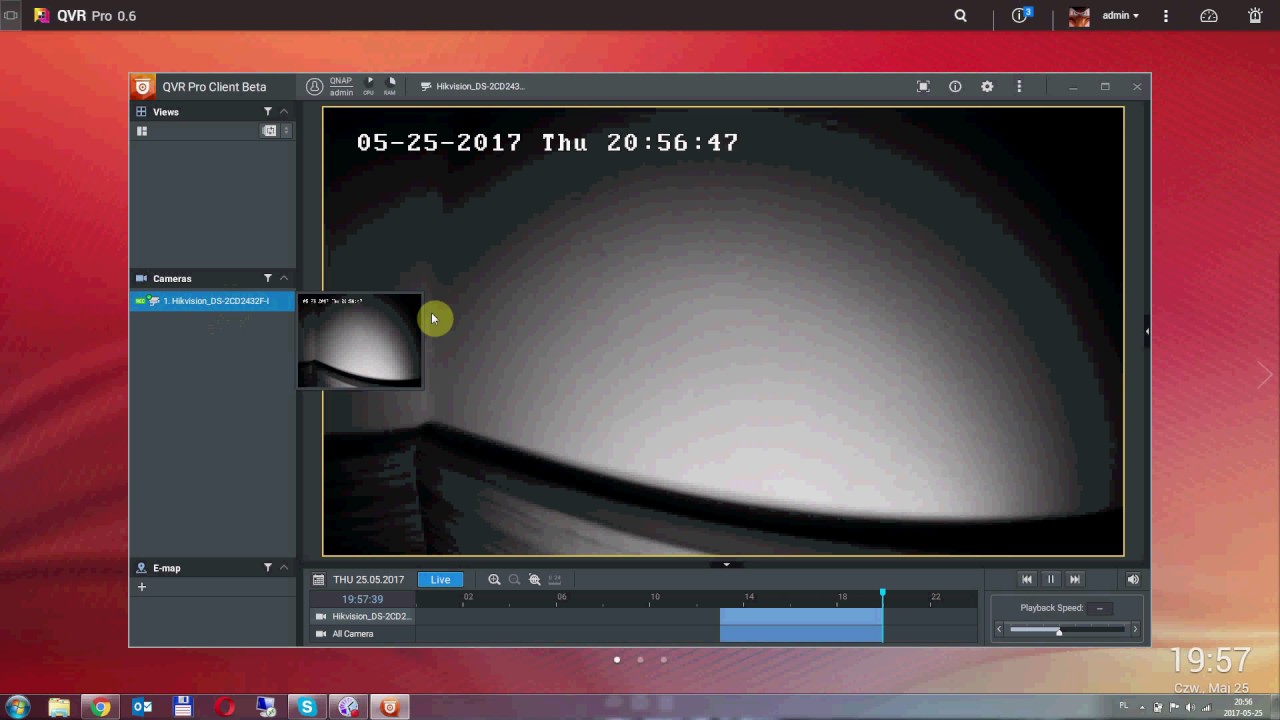1280x720 pixels.
Task: Open the top bar three-dot options menu
Action: click(1166, 16)
